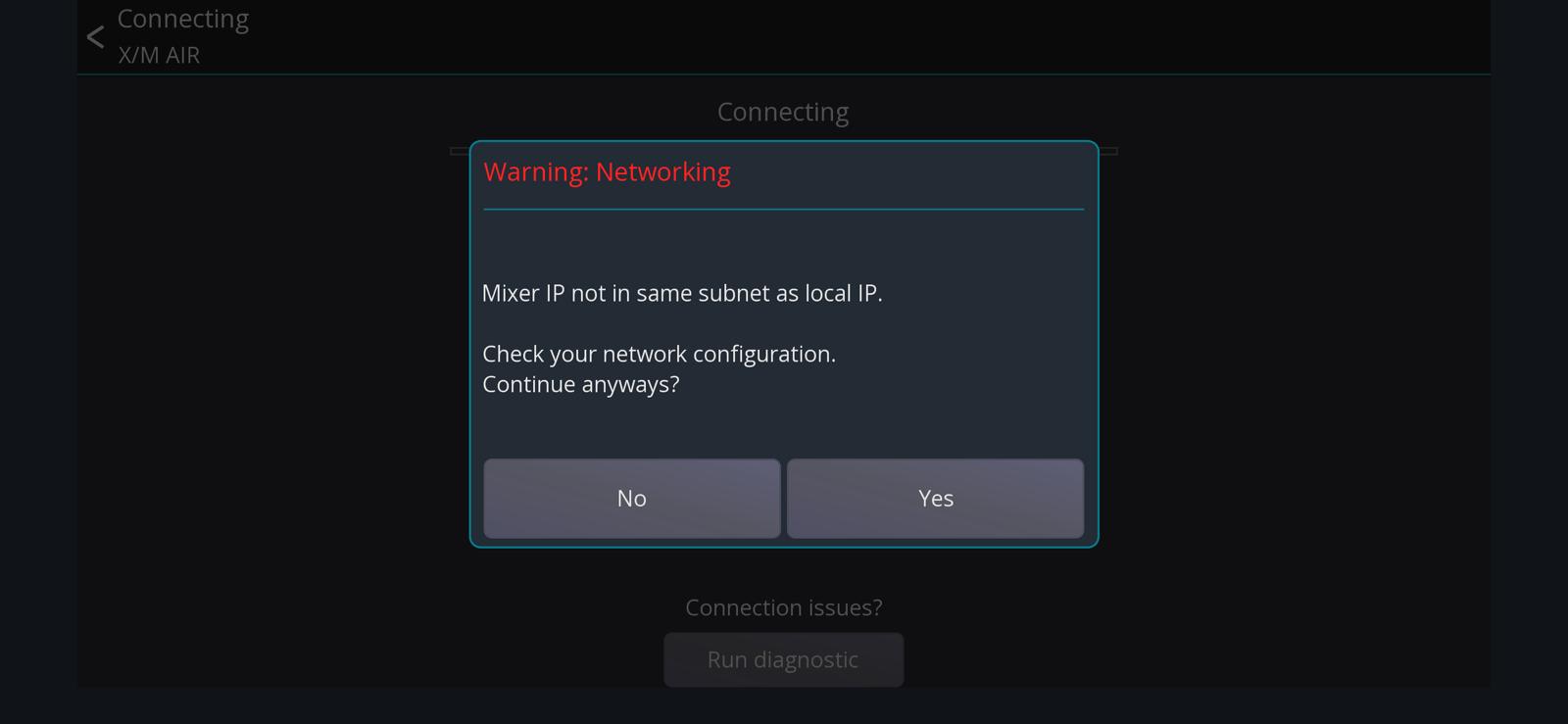Click the Connecting status text above the progress bar
This screenshot has width=1568, height=724.
(783, 112)
